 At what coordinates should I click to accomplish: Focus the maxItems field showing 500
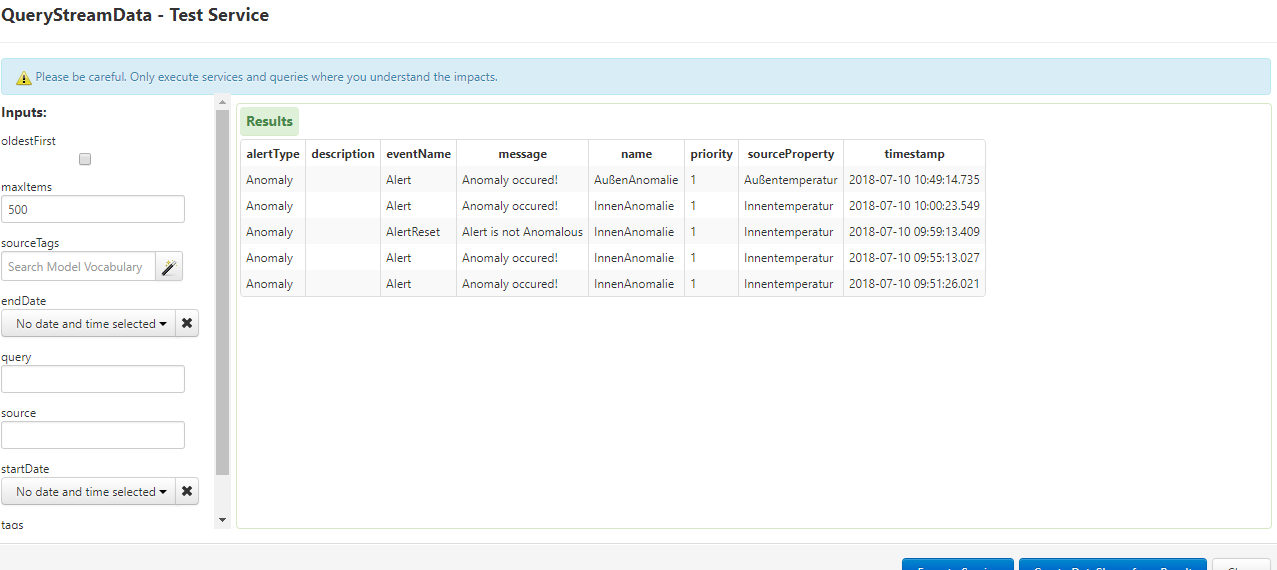click(93, 209)
